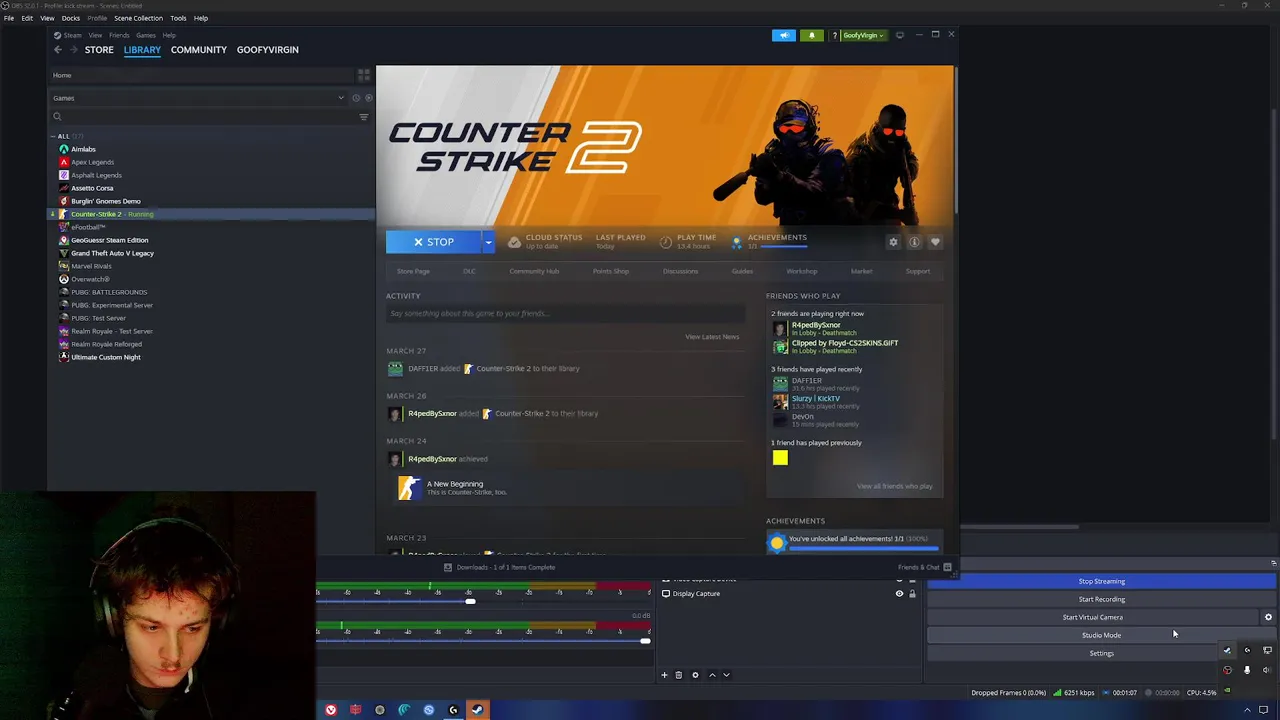
Task: Click Start Virtual Camera button
Action: (1092, 617)
